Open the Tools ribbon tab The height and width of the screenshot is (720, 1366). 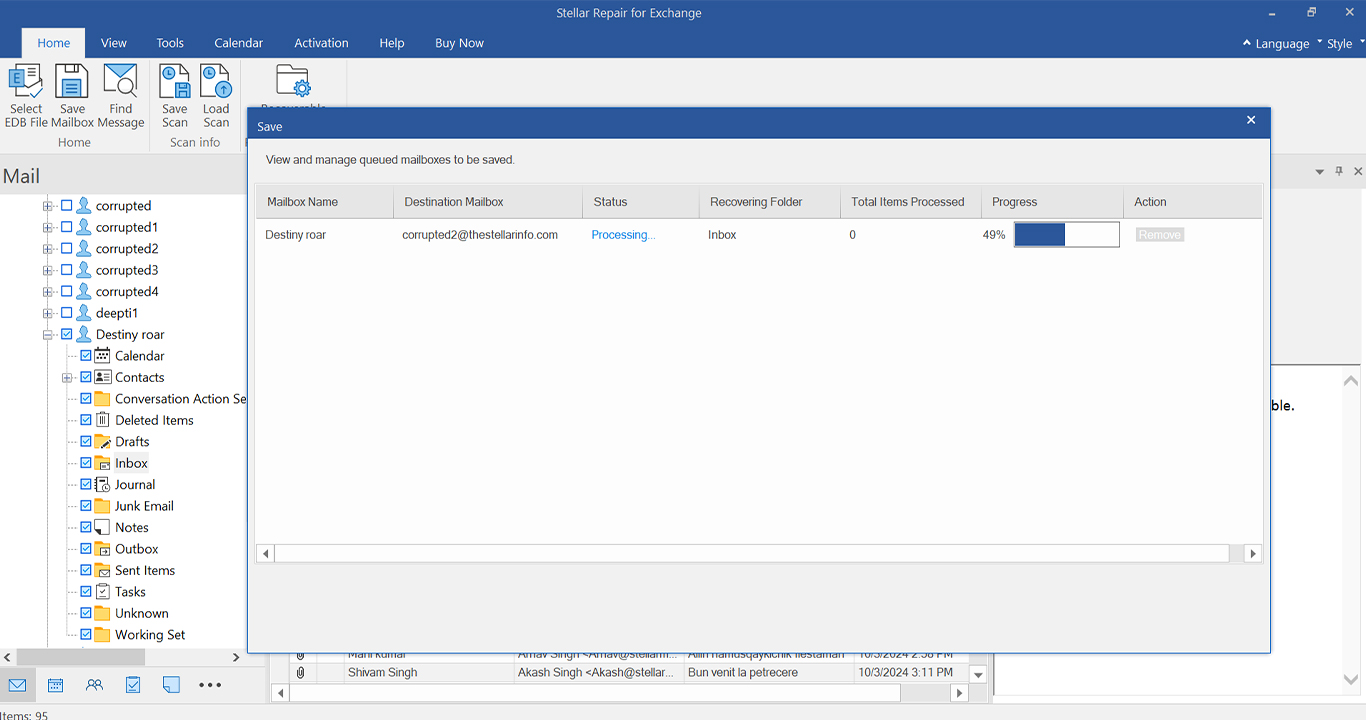click(x=170, y=43)
